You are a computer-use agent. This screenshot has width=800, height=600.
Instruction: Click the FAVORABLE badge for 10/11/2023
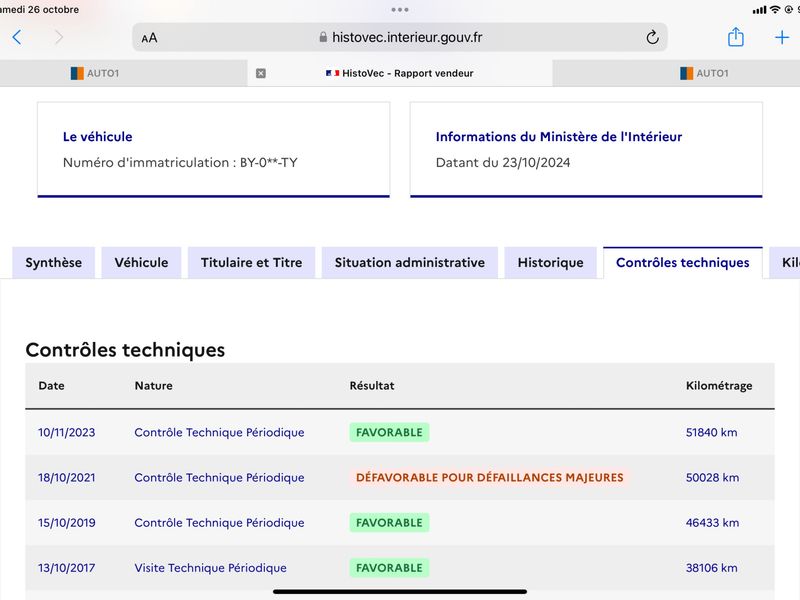coord(389,433)
